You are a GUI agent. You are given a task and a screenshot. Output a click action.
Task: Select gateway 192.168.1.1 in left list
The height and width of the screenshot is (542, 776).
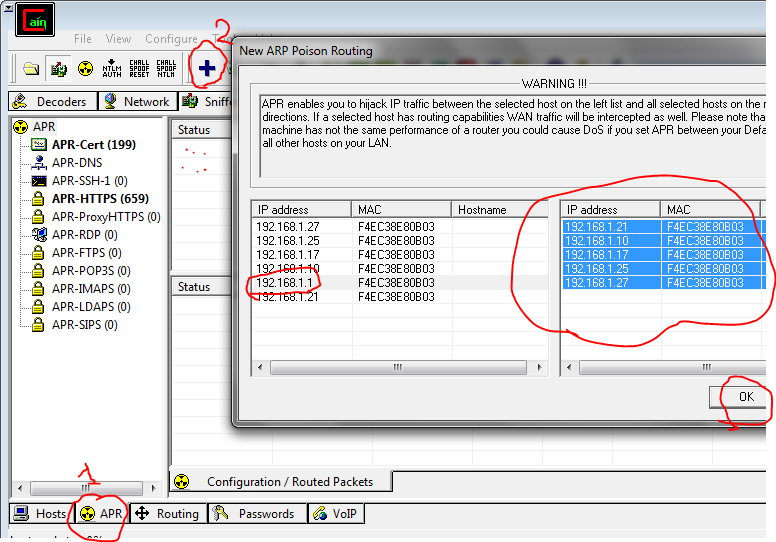tap(399, 283)
